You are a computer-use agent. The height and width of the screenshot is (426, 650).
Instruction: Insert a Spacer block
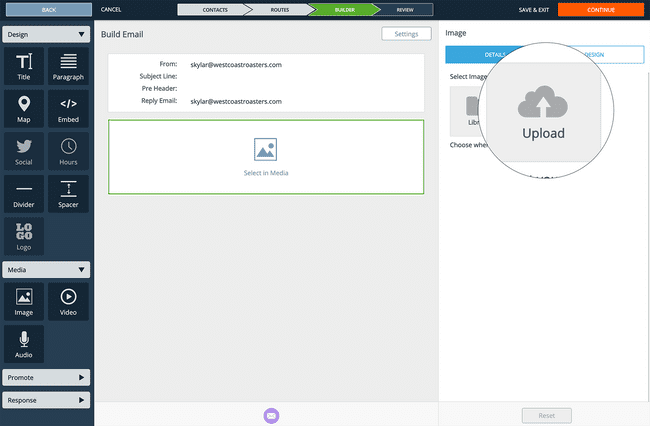(x=68, y=194)
